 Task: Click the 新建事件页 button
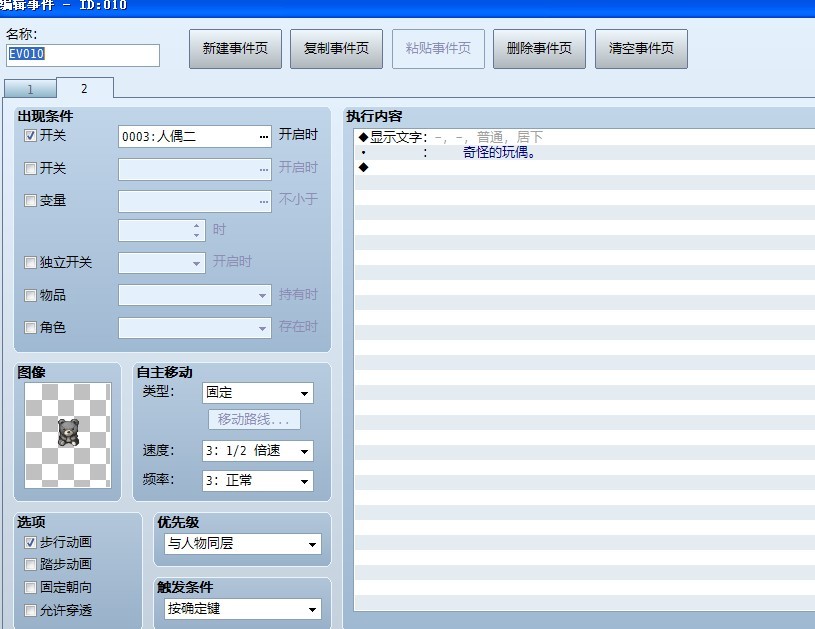[x=235, y=49]
